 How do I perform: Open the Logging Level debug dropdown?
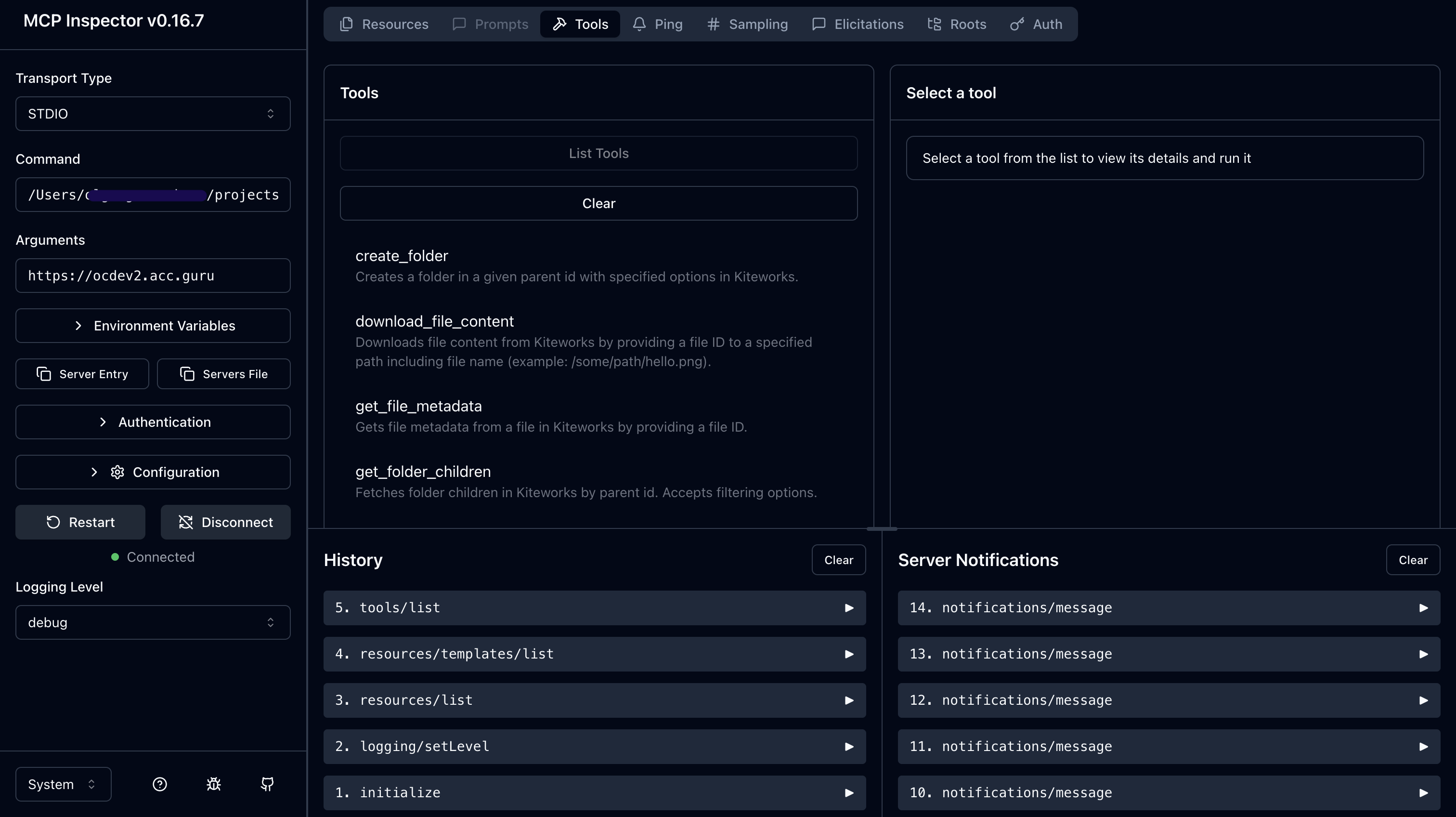coord(153,622)
